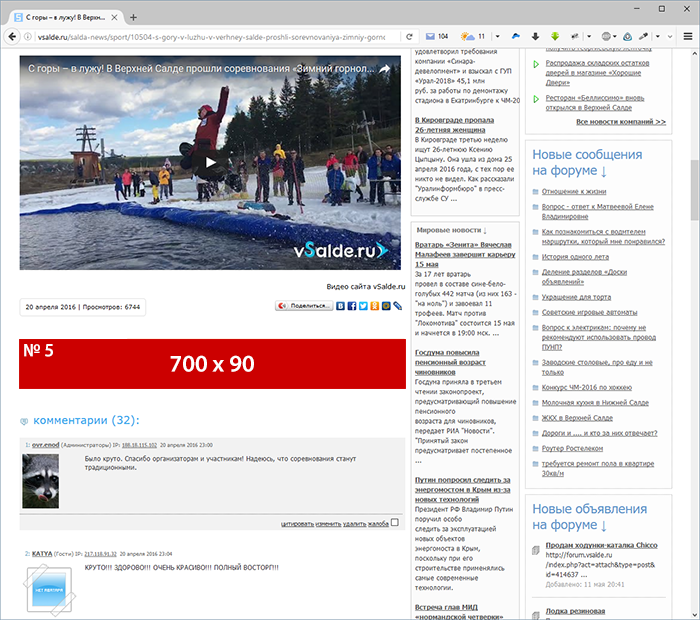Open downloads with the black down arrow
700x620 pixels.
[x=535, y=37]
